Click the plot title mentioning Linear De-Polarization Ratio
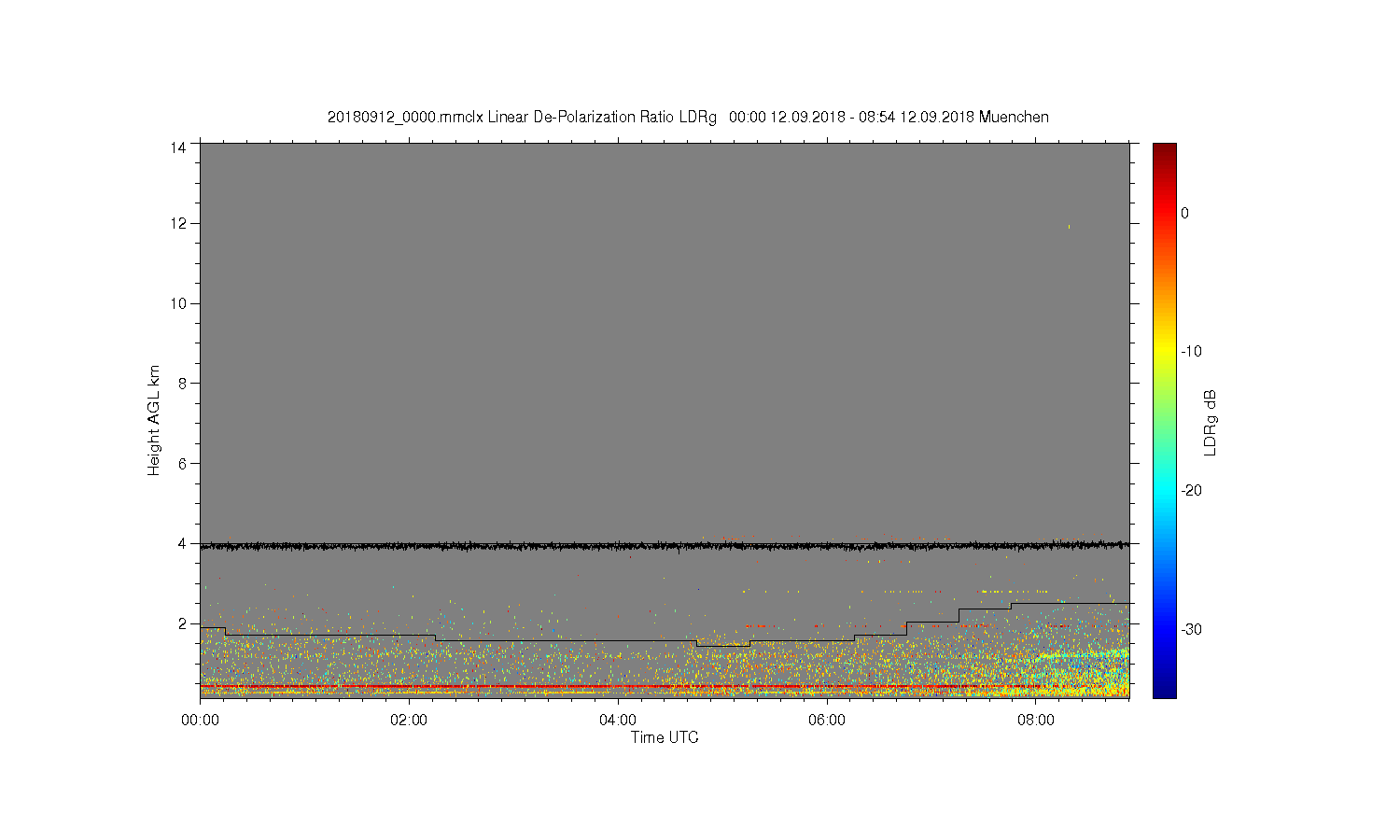1400x840 pixels. tap(688, 118)
